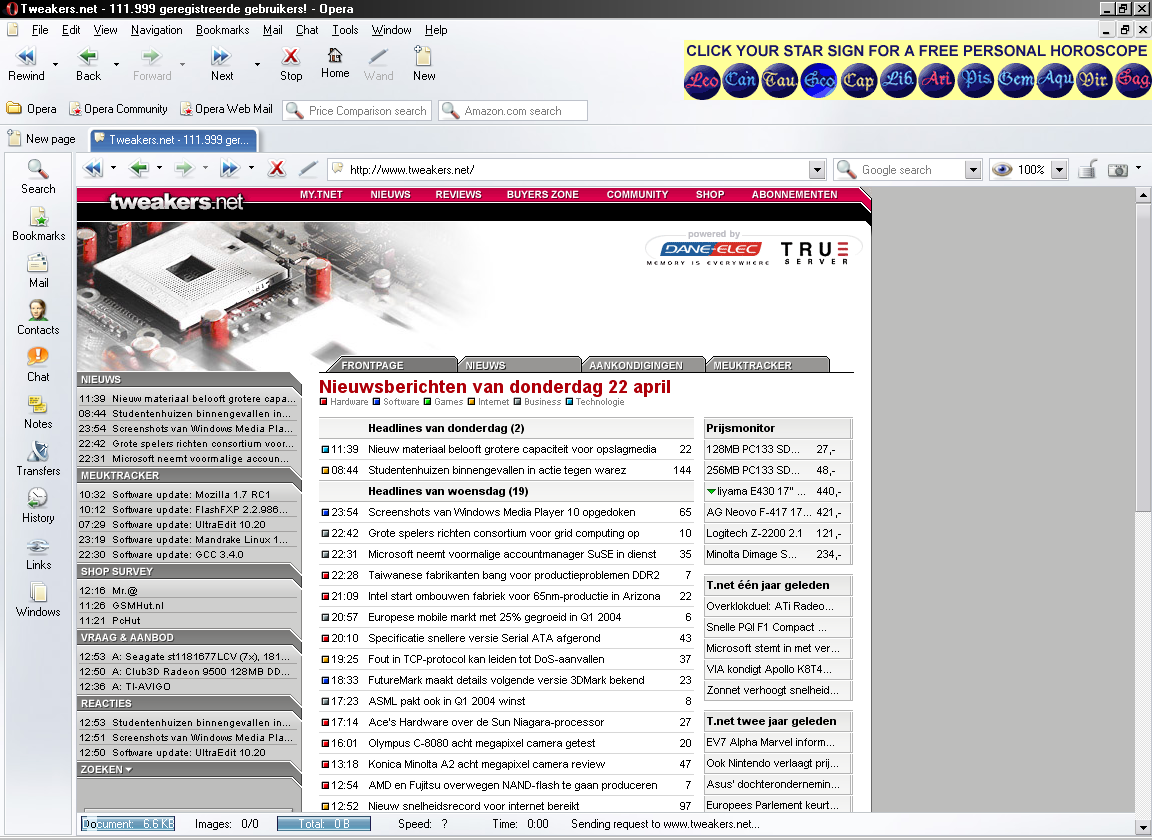
Task: Open the 100% zoom level dropdown
Action: tap(1059, 170)
